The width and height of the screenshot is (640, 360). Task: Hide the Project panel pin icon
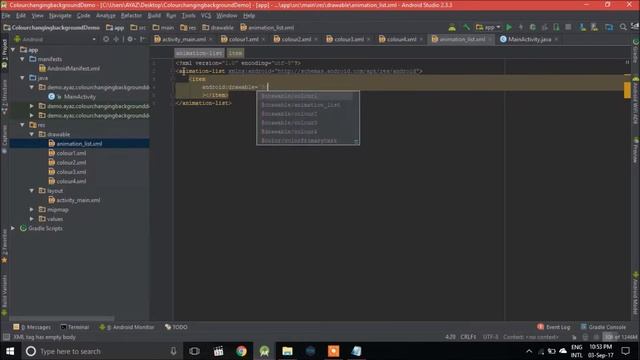pyautogui.click(x=142, y=39)
